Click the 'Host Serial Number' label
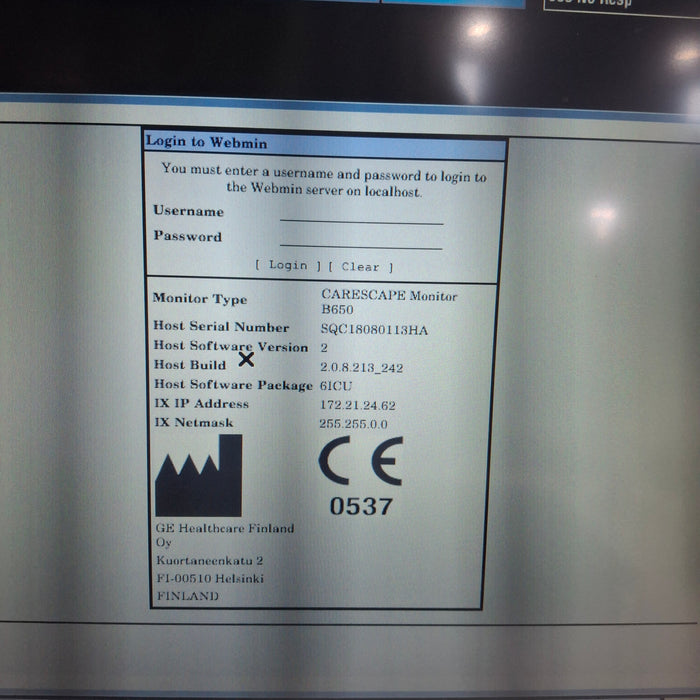700x700 pixels. point(221,326)
